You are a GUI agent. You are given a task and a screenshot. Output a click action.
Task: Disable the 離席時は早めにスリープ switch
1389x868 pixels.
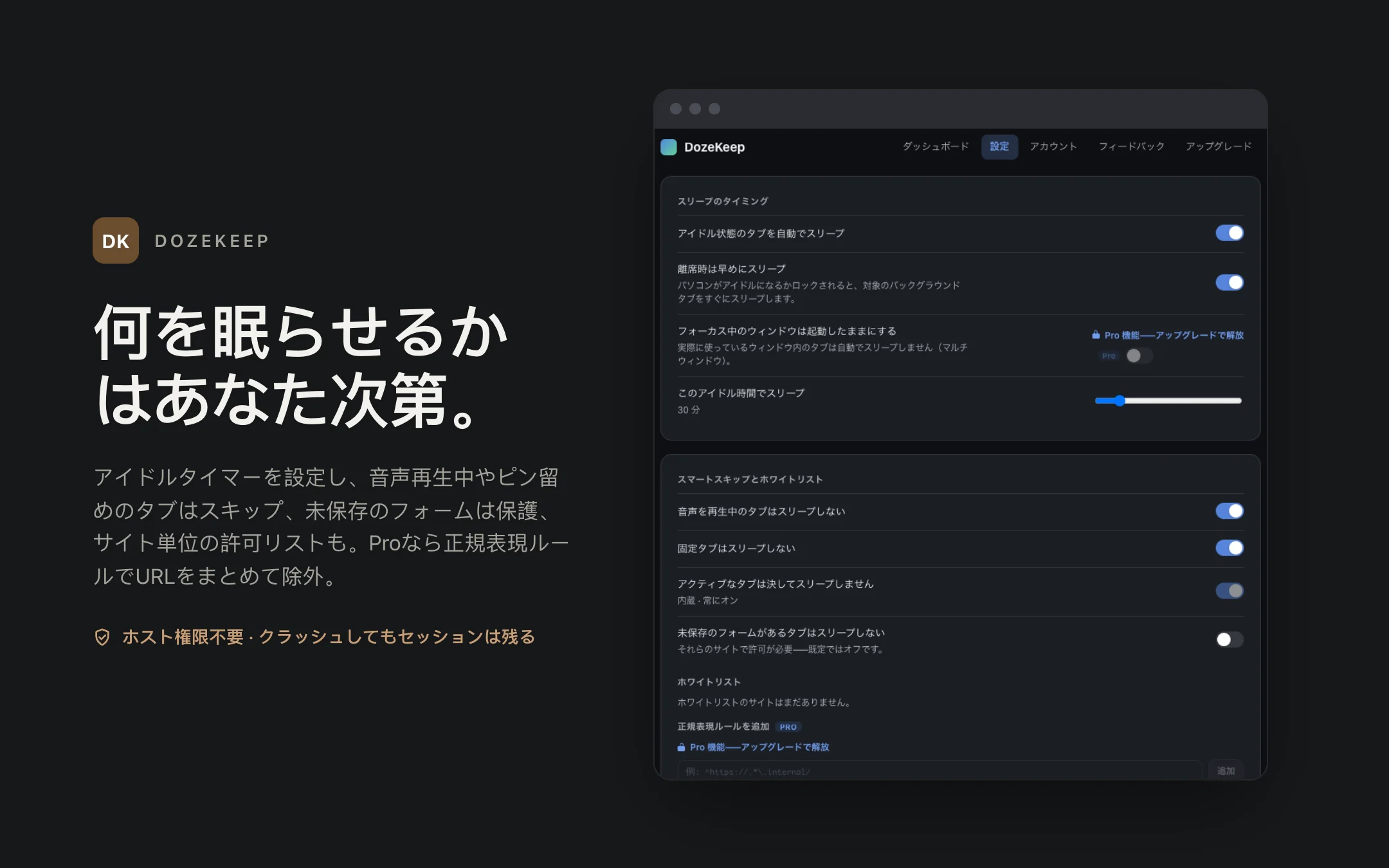tap(1230, 282)
